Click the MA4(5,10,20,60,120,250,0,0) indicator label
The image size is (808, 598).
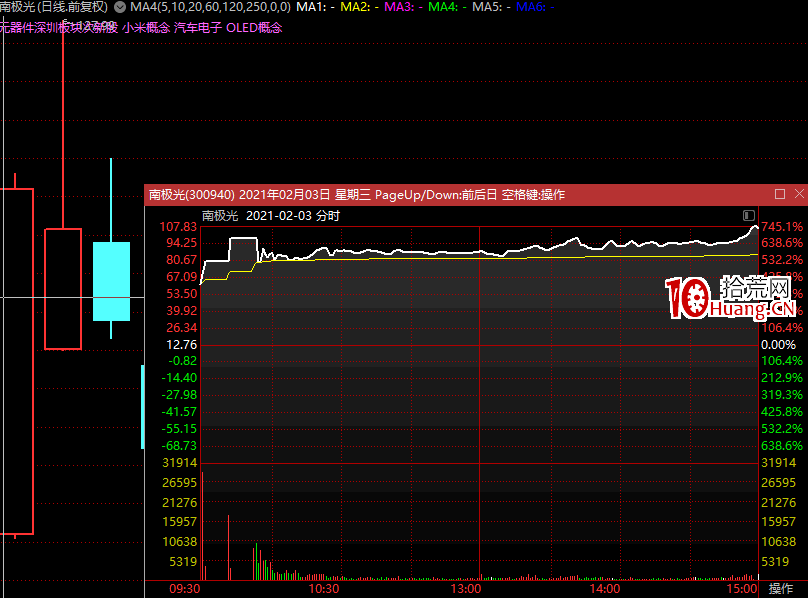210,7
